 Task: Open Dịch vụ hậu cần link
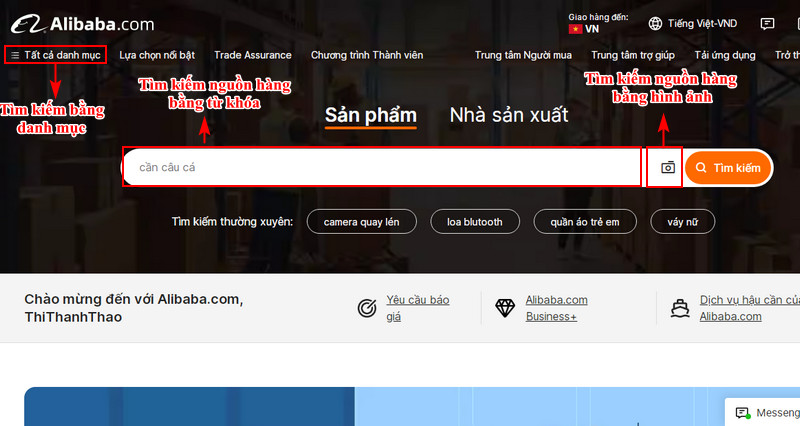[749, 308]
